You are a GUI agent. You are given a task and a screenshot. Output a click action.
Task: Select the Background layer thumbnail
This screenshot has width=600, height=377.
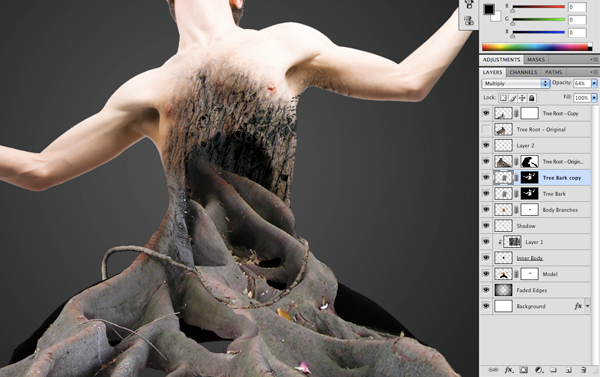(503, 306)
